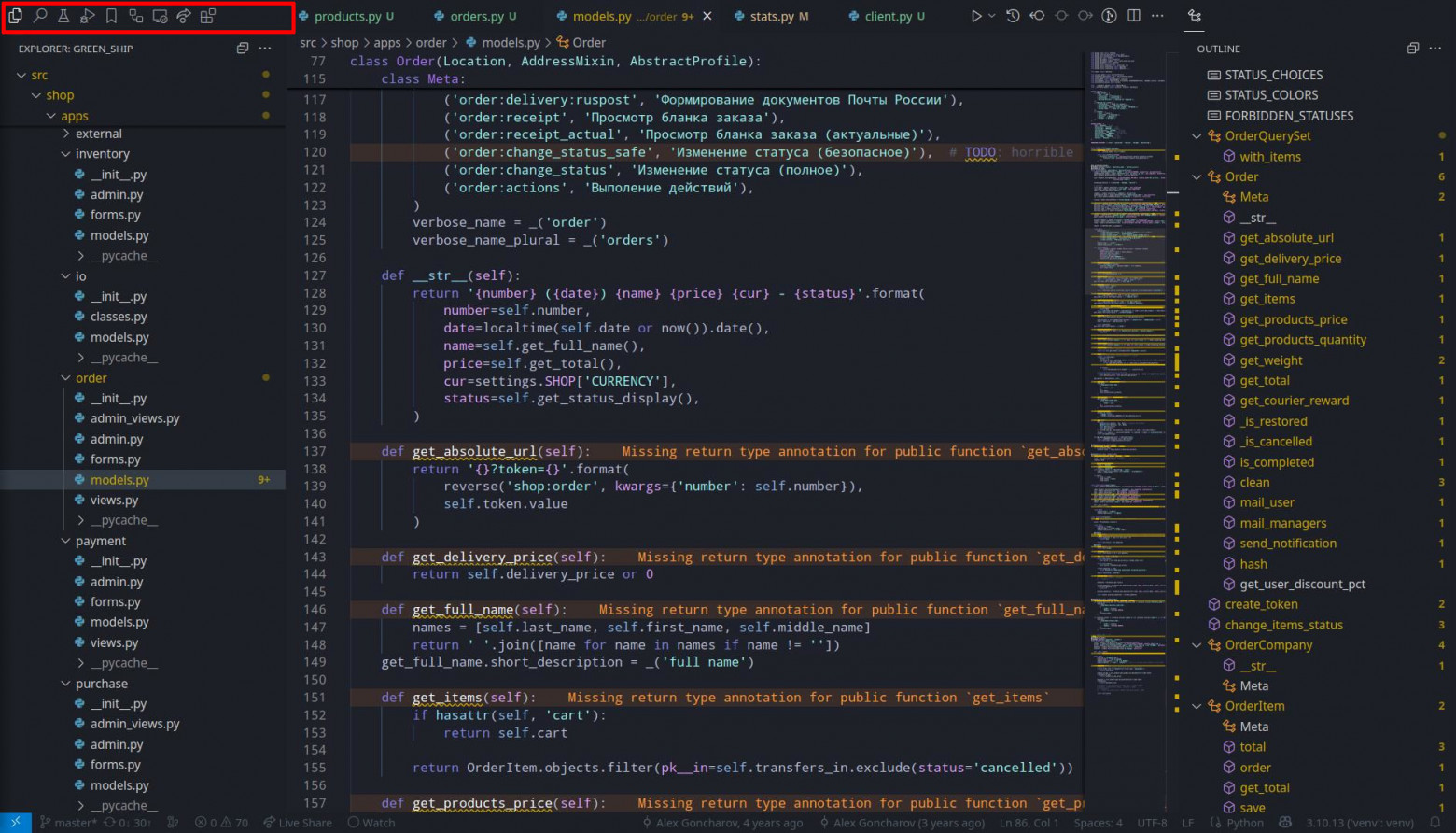Open the Search view in the activity bar

point(40,16)
